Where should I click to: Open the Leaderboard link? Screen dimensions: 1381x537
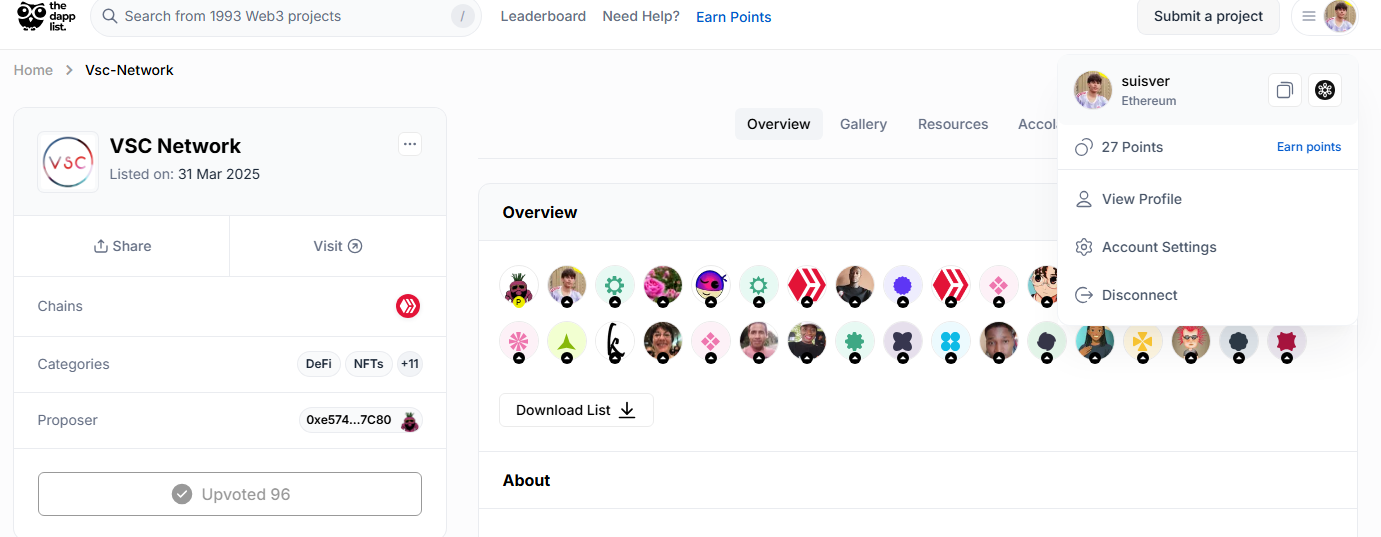[x=543, y=16]
